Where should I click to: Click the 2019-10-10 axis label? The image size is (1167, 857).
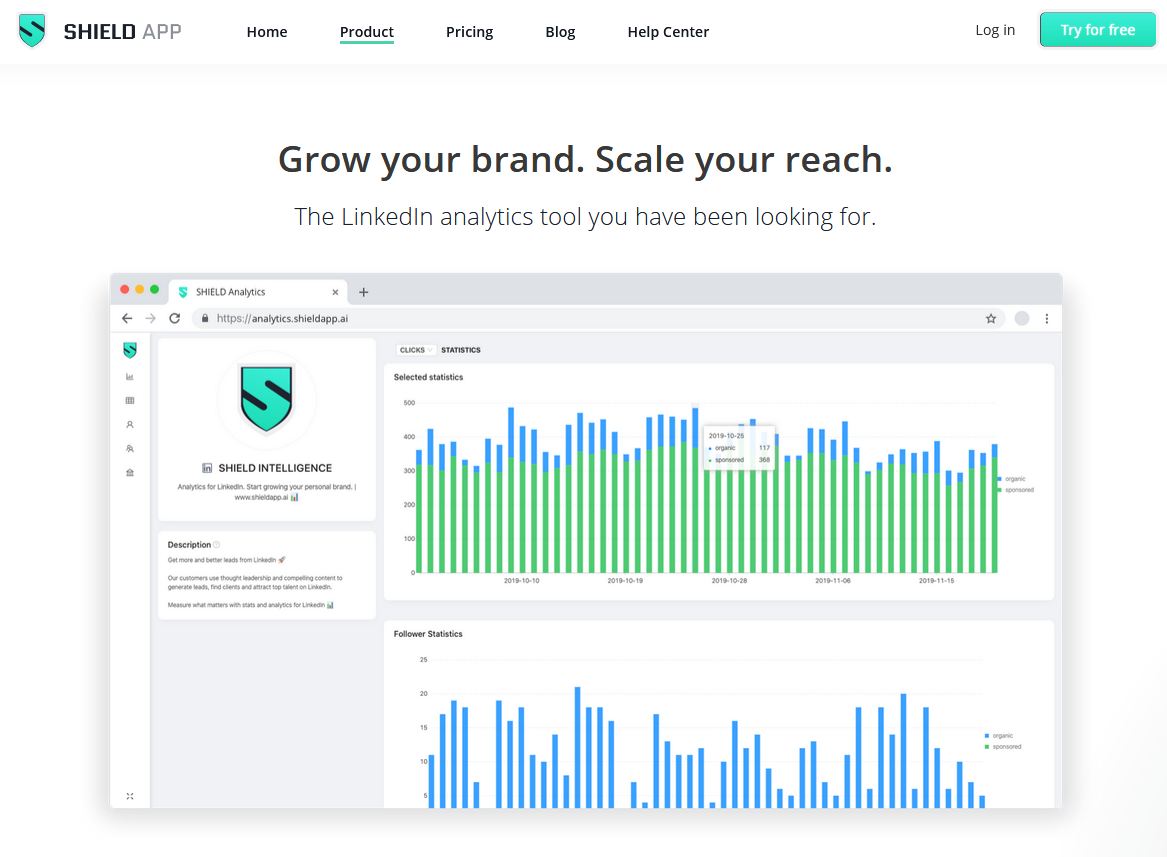(522, 581)
